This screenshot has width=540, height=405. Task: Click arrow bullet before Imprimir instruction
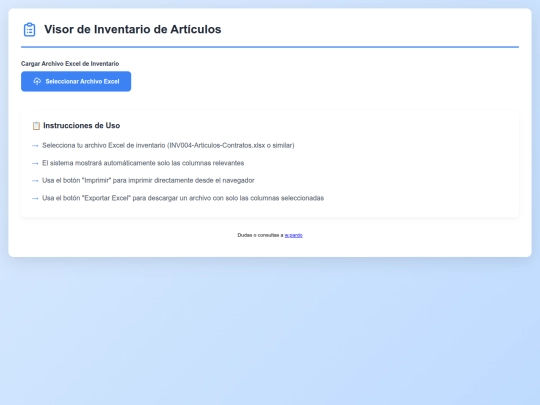35,181
